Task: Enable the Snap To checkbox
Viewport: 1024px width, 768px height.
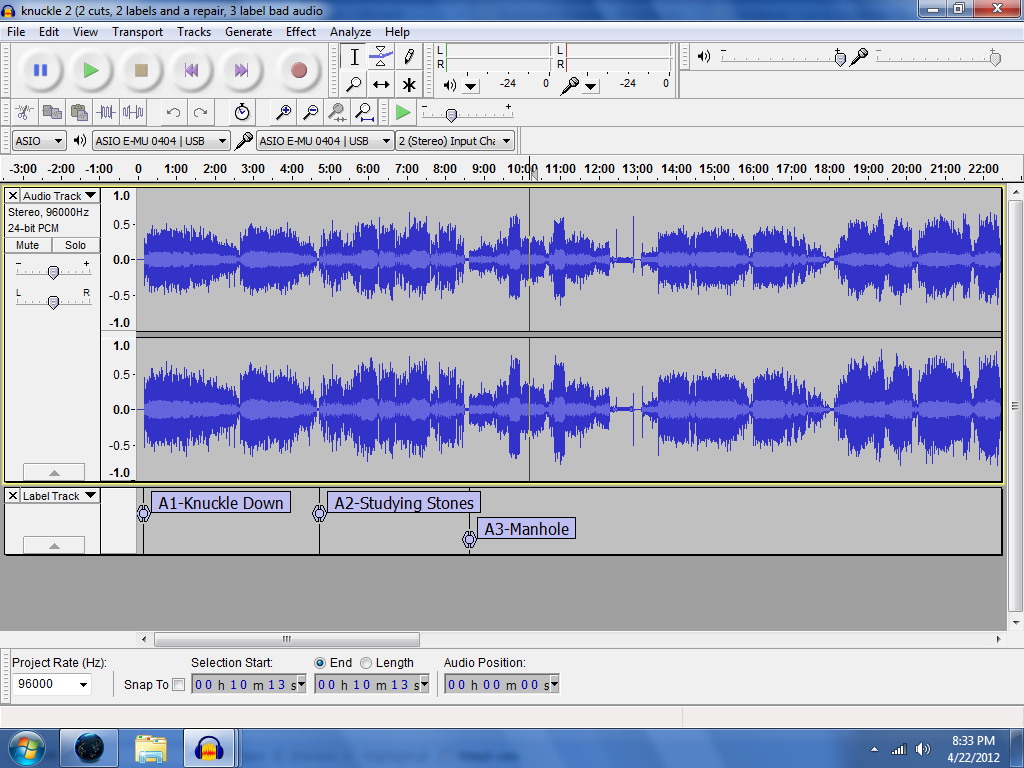Action: tap(178, 684)
